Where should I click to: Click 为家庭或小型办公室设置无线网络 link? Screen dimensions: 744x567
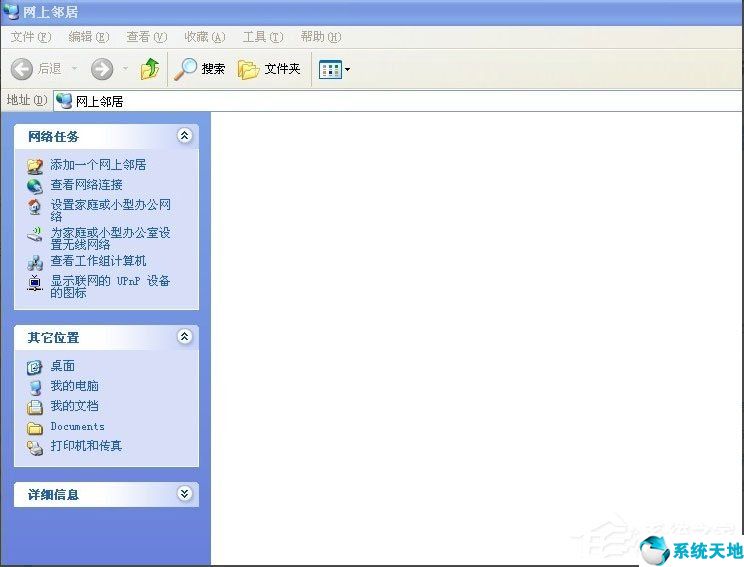[111, 238]
